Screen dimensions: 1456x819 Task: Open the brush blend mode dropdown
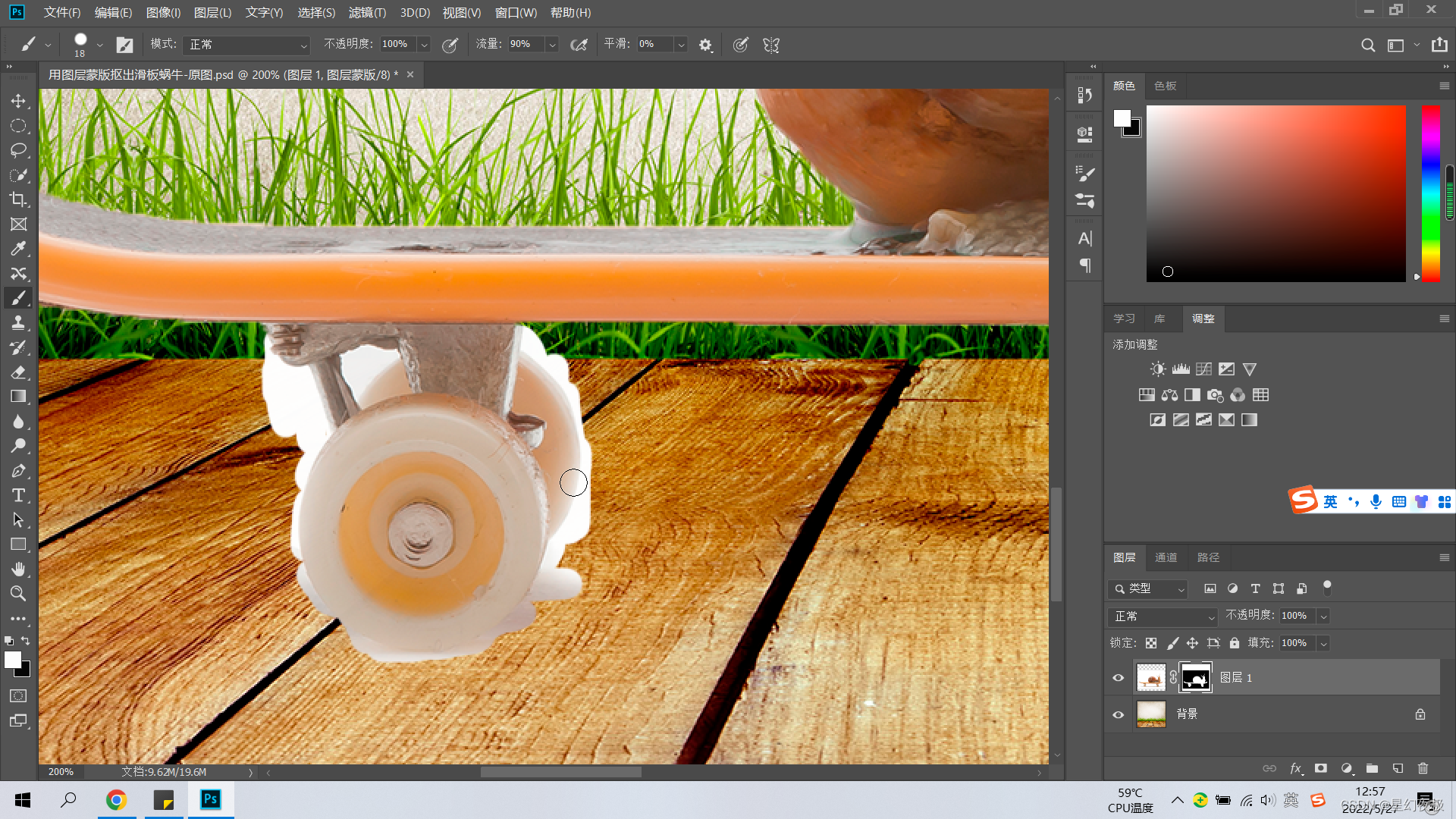pos(246,45)
